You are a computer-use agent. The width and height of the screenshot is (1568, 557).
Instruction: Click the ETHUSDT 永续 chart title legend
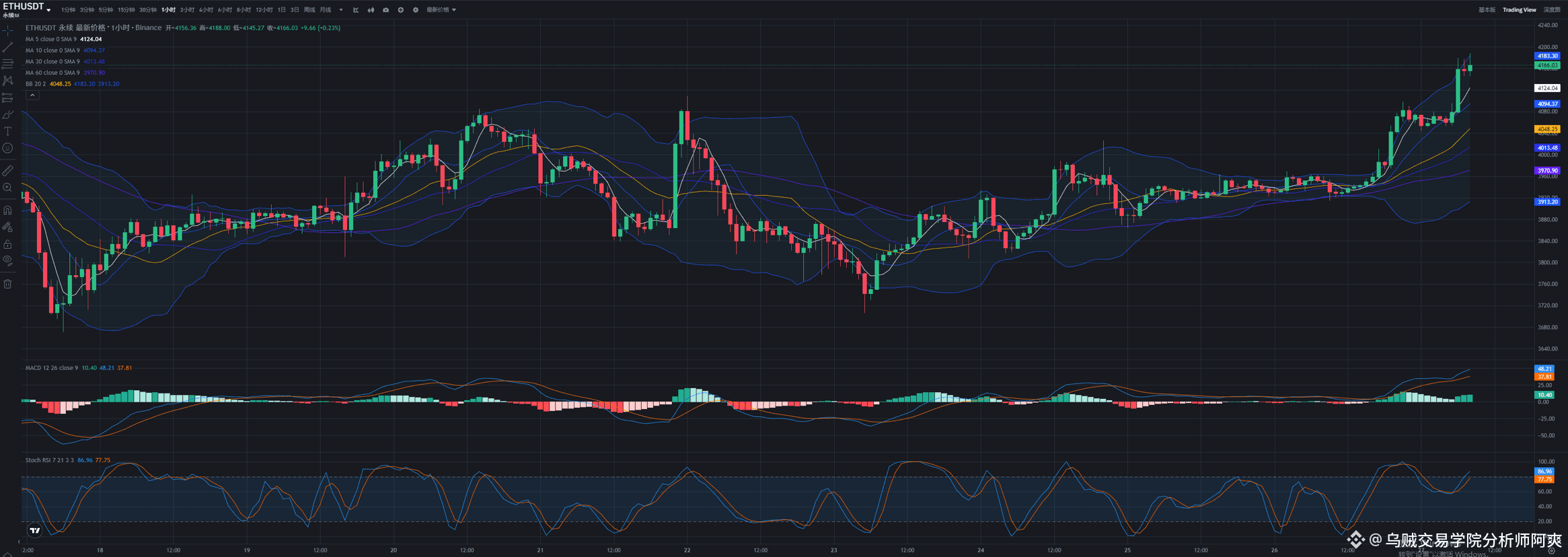(x=94, y=28)
